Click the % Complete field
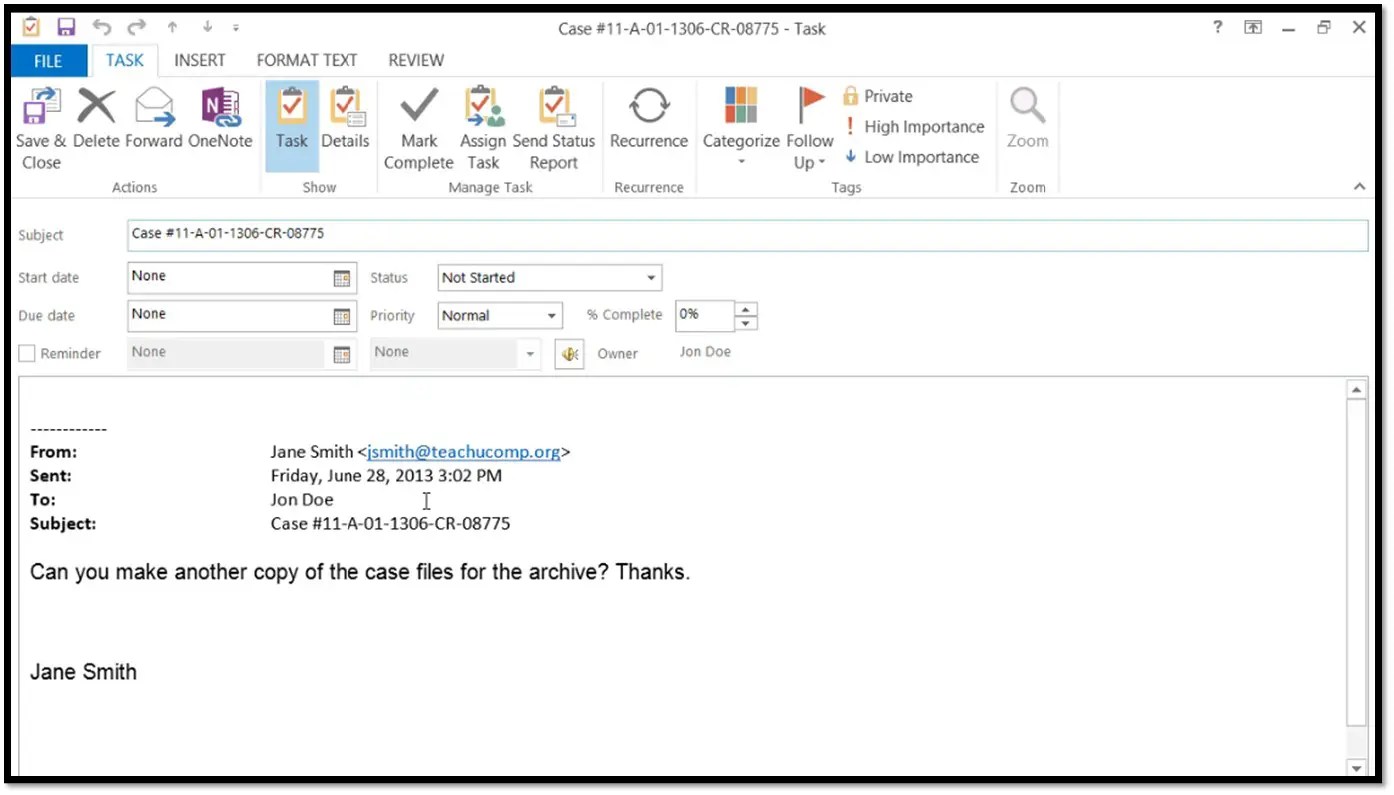Image resolution: width=1394 pixels, height=795 pixels. 705,315
